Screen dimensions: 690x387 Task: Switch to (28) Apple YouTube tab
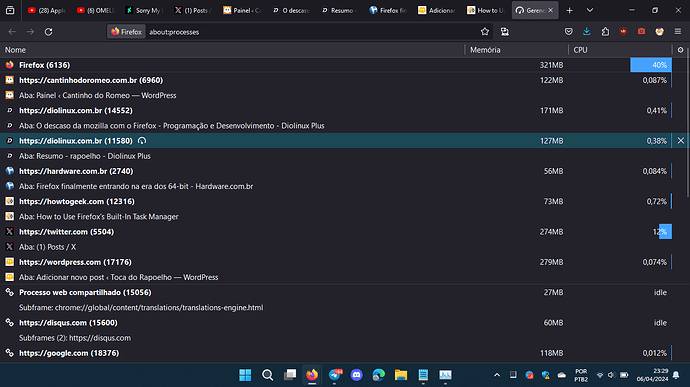46,10
